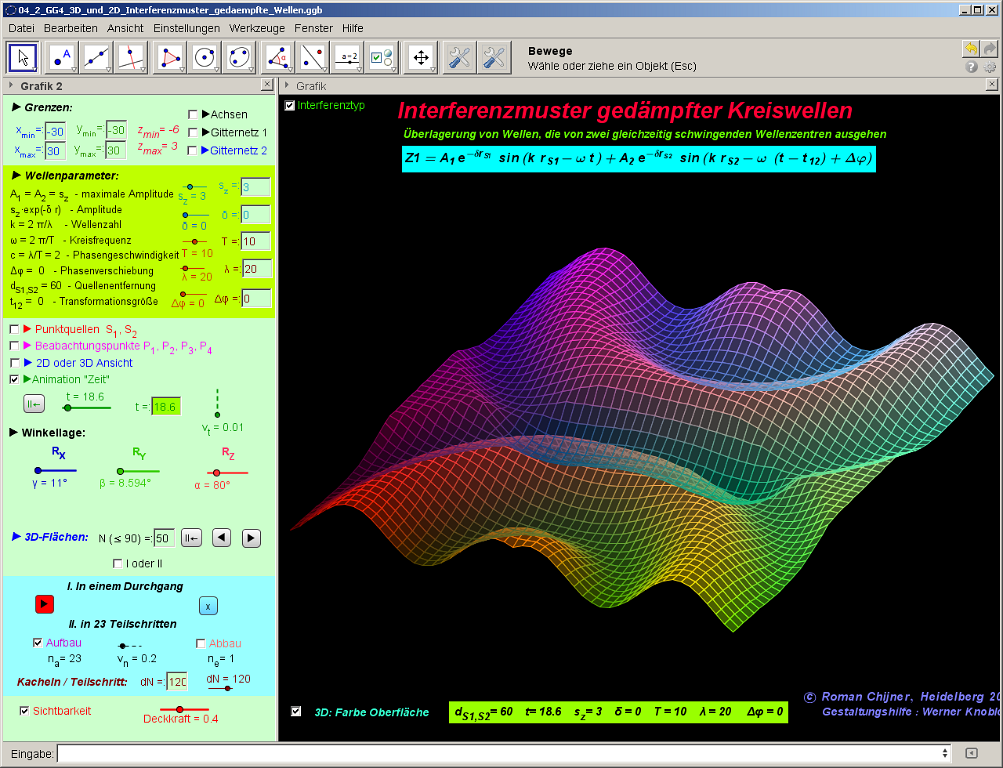
Task: Choose the Line through two points tool
Action: [x=97, y=57]
